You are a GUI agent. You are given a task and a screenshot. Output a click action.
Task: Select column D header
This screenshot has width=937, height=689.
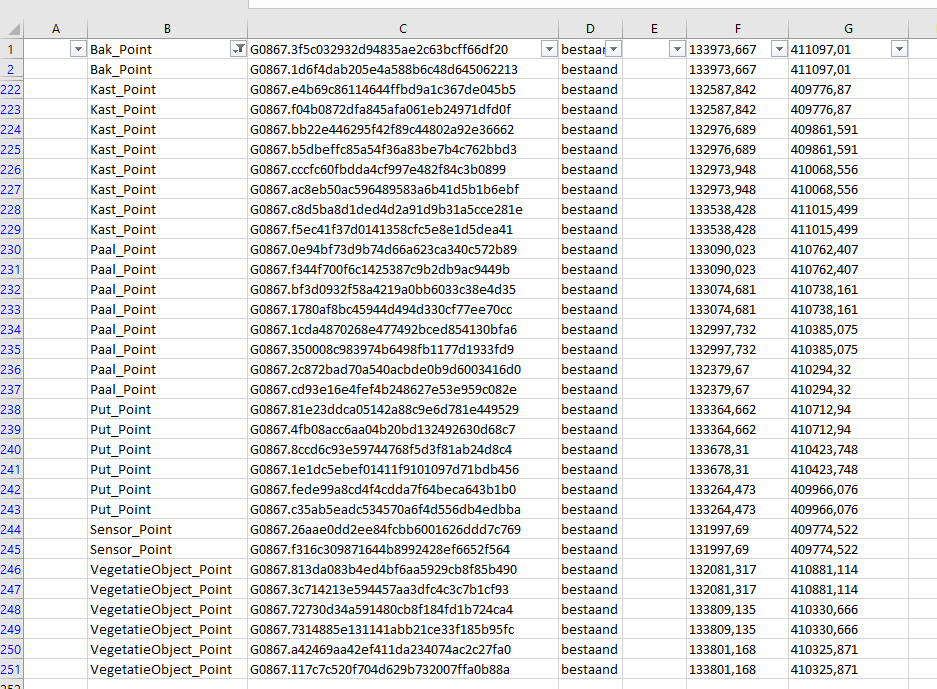[x=590, y=29]
